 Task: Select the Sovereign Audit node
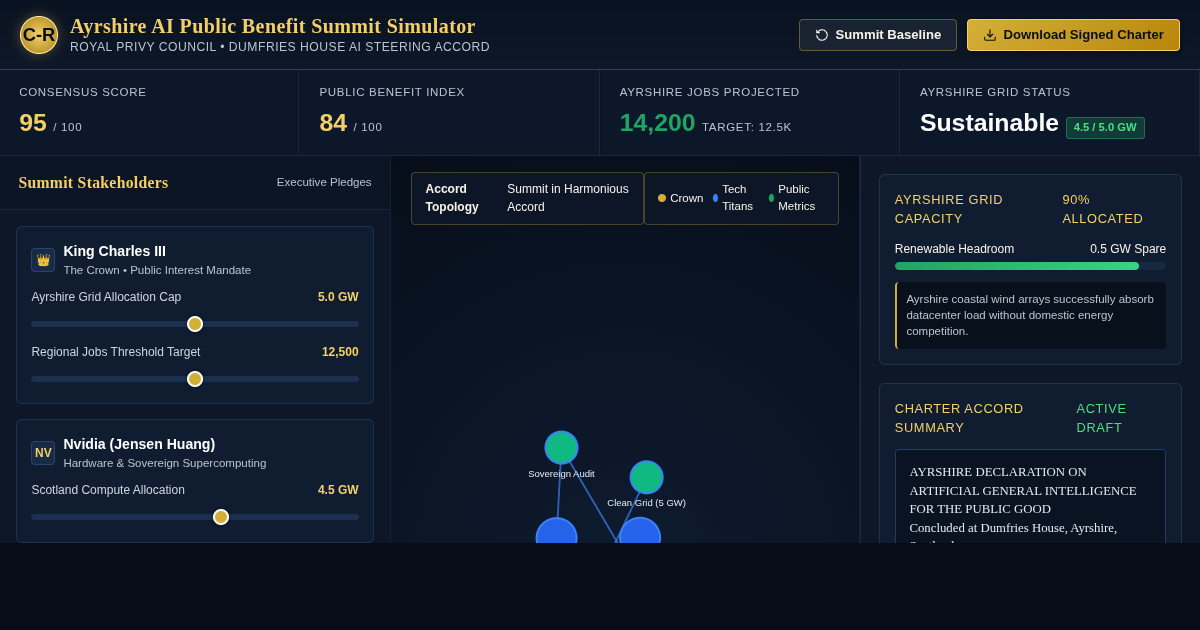tap(561, 447)
